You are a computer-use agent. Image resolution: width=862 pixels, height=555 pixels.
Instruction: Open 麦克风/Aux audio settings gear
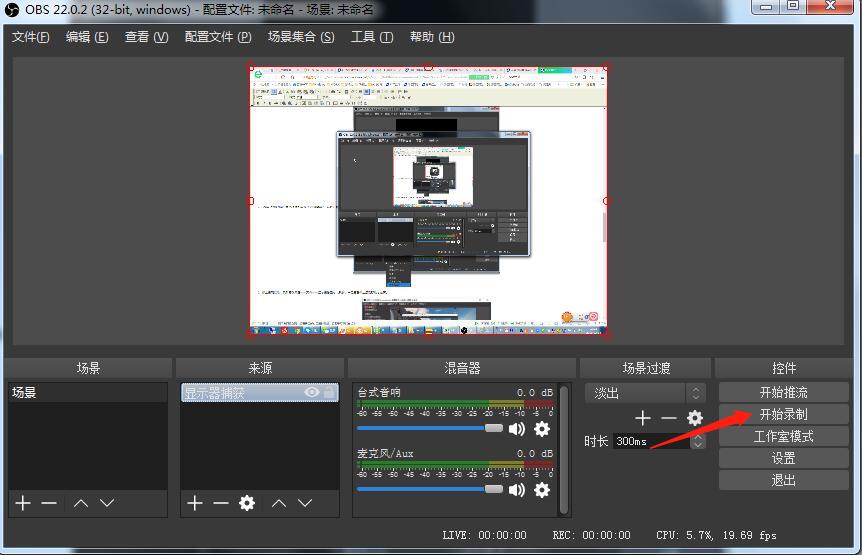click(542, 489)
